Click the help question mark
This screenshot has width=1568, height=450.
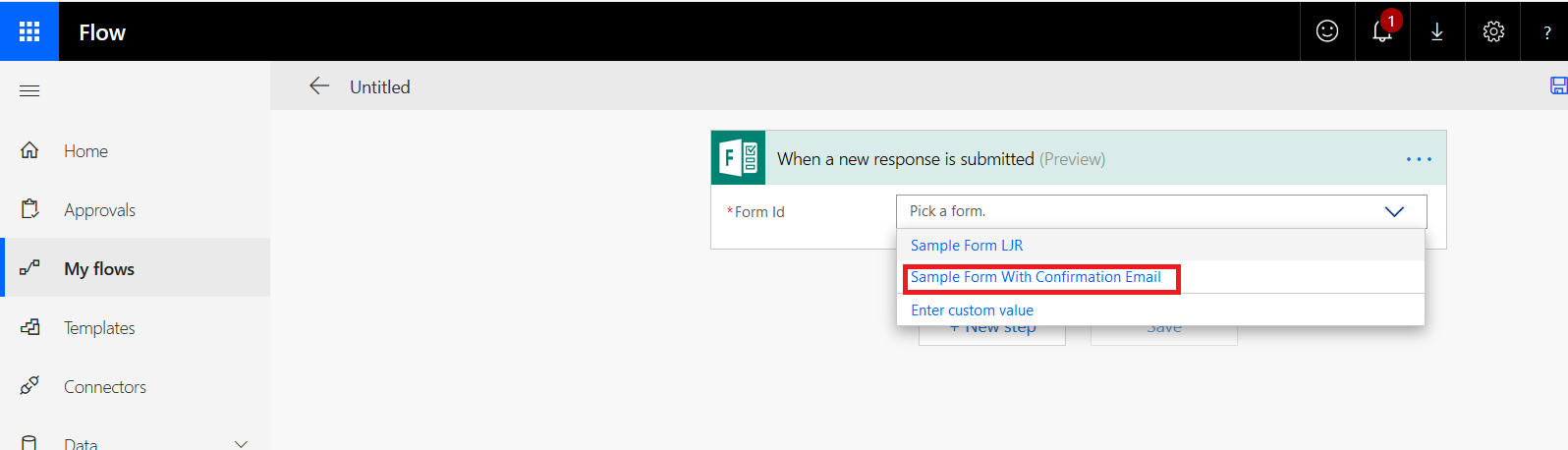pos(1546,32)
